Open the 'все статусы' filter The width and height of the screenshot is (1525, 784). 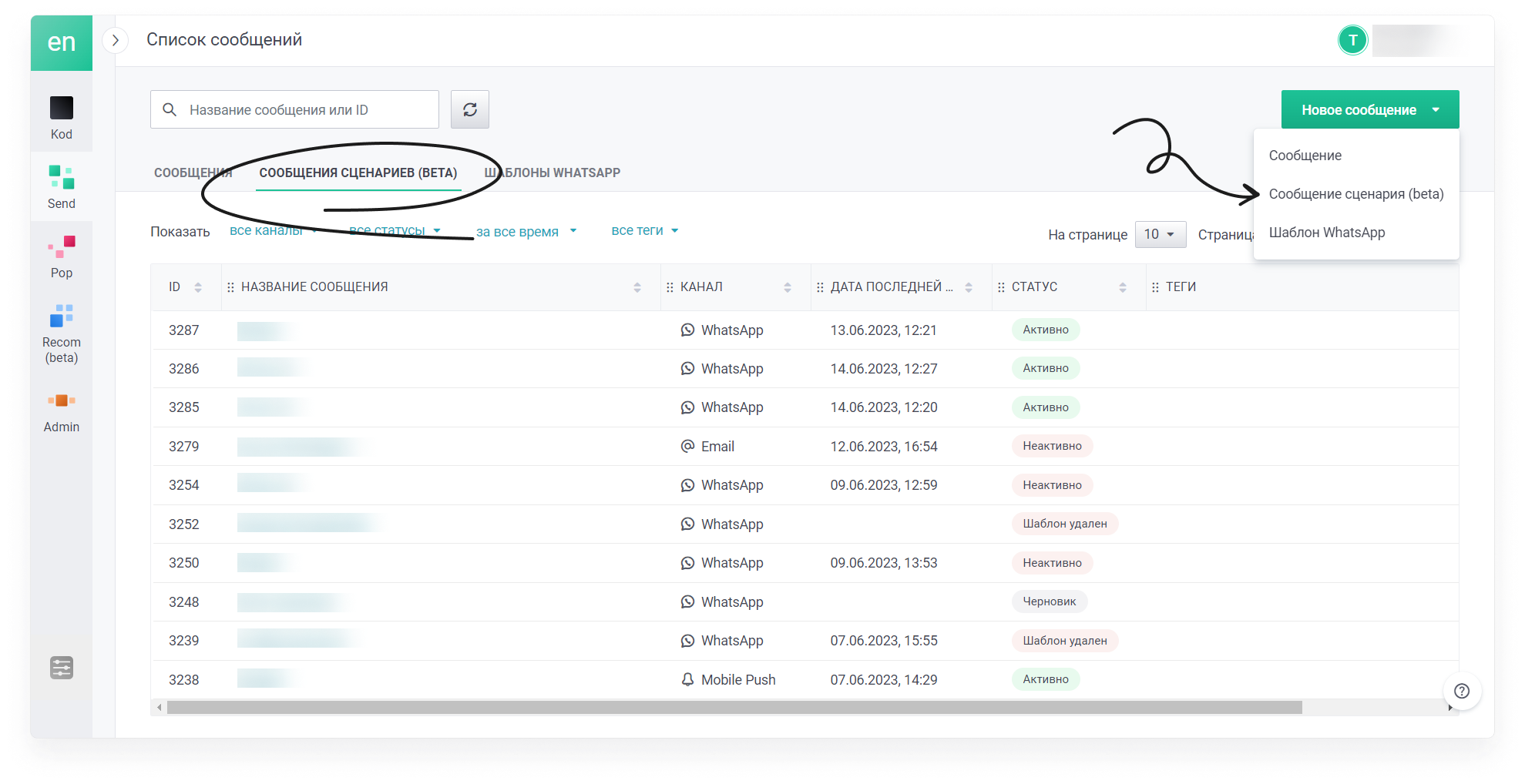pyautogui.click(x=395, y=230)
